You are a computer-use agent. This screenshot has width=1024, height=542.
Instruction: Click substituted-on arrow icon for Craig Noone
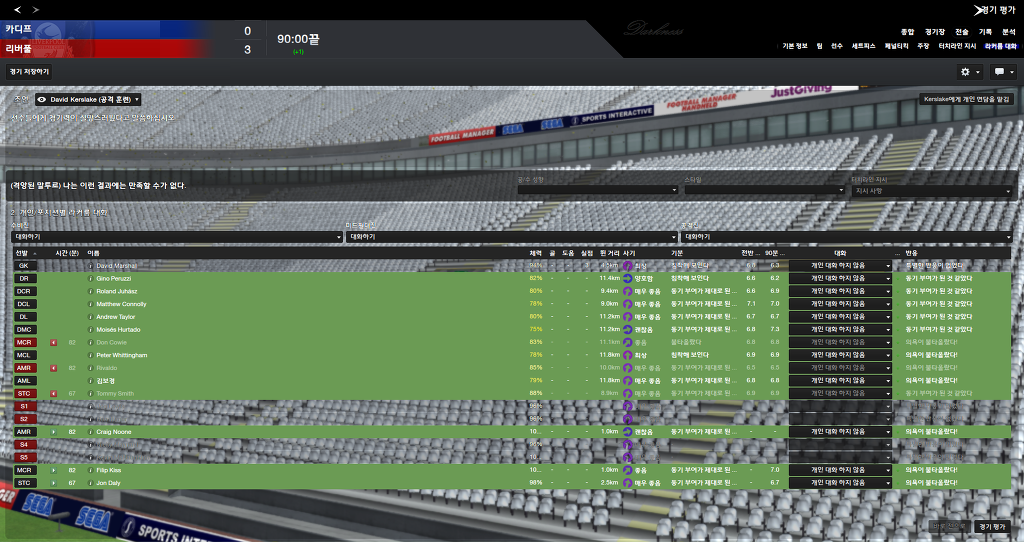pyautogui.click(x=53, y=431)
